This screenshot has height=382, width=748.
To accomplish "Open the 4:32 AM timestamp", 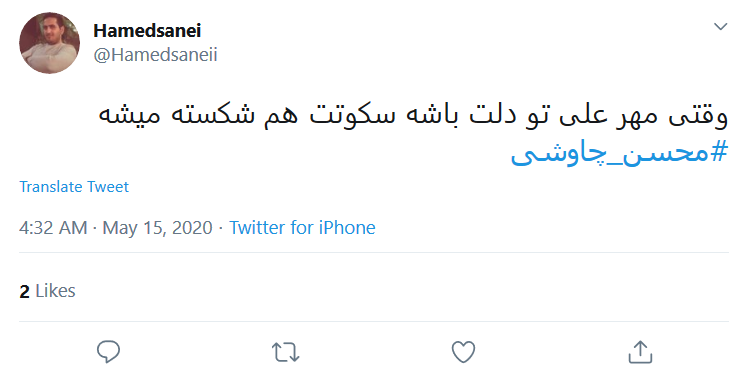I will (53, 227).
